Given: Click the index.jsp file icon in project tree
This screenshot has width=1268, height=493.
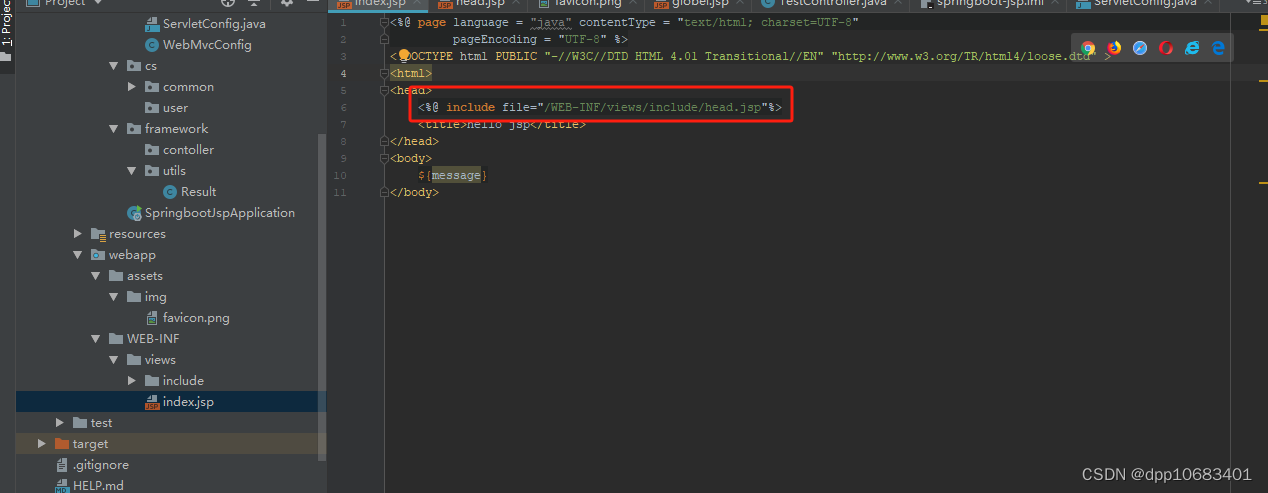Looking at the screenshot, I should [152, 402].
